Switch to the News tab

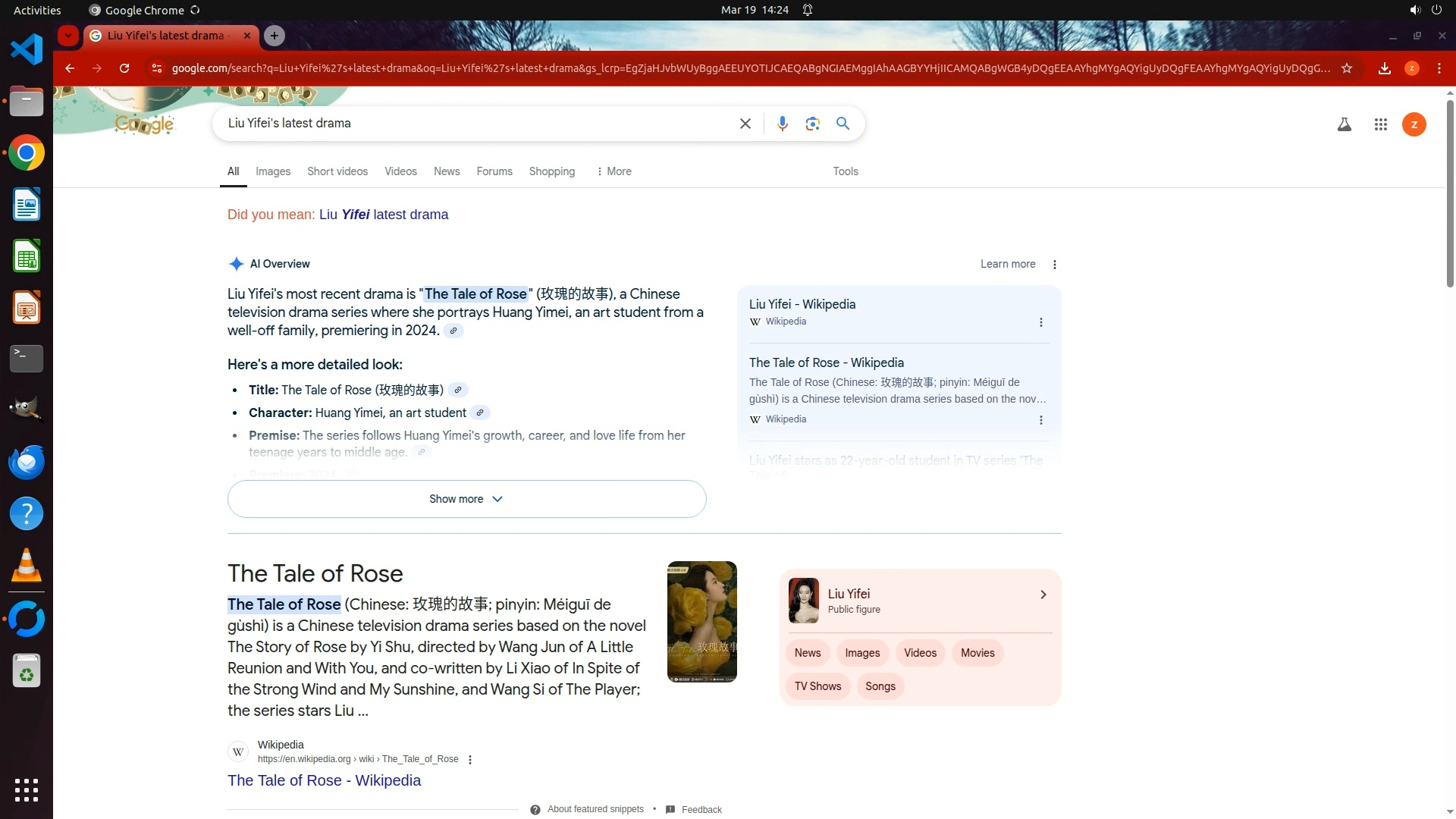click(x=446, y=171)
